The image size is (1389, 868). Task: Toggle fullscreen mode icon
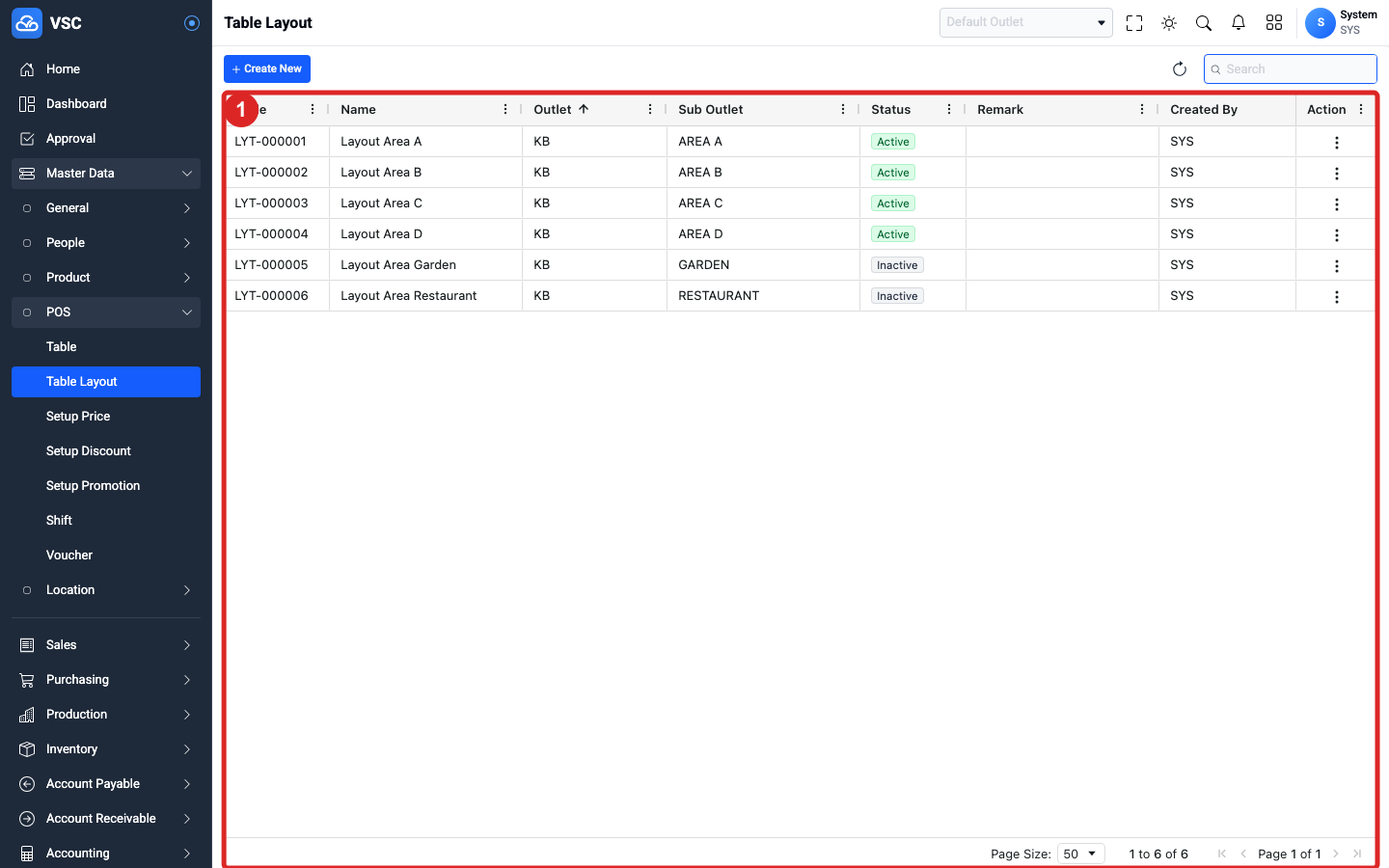tap(1134, 23)
